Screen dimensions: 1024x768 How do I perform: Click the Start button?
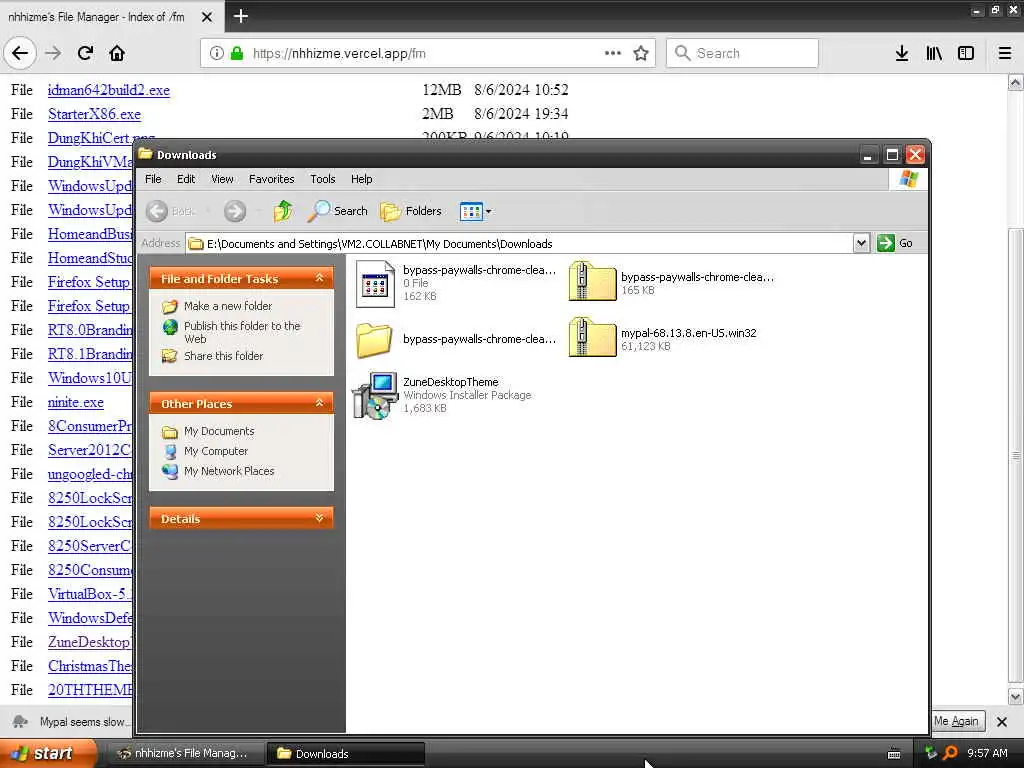tap(48, 753)
